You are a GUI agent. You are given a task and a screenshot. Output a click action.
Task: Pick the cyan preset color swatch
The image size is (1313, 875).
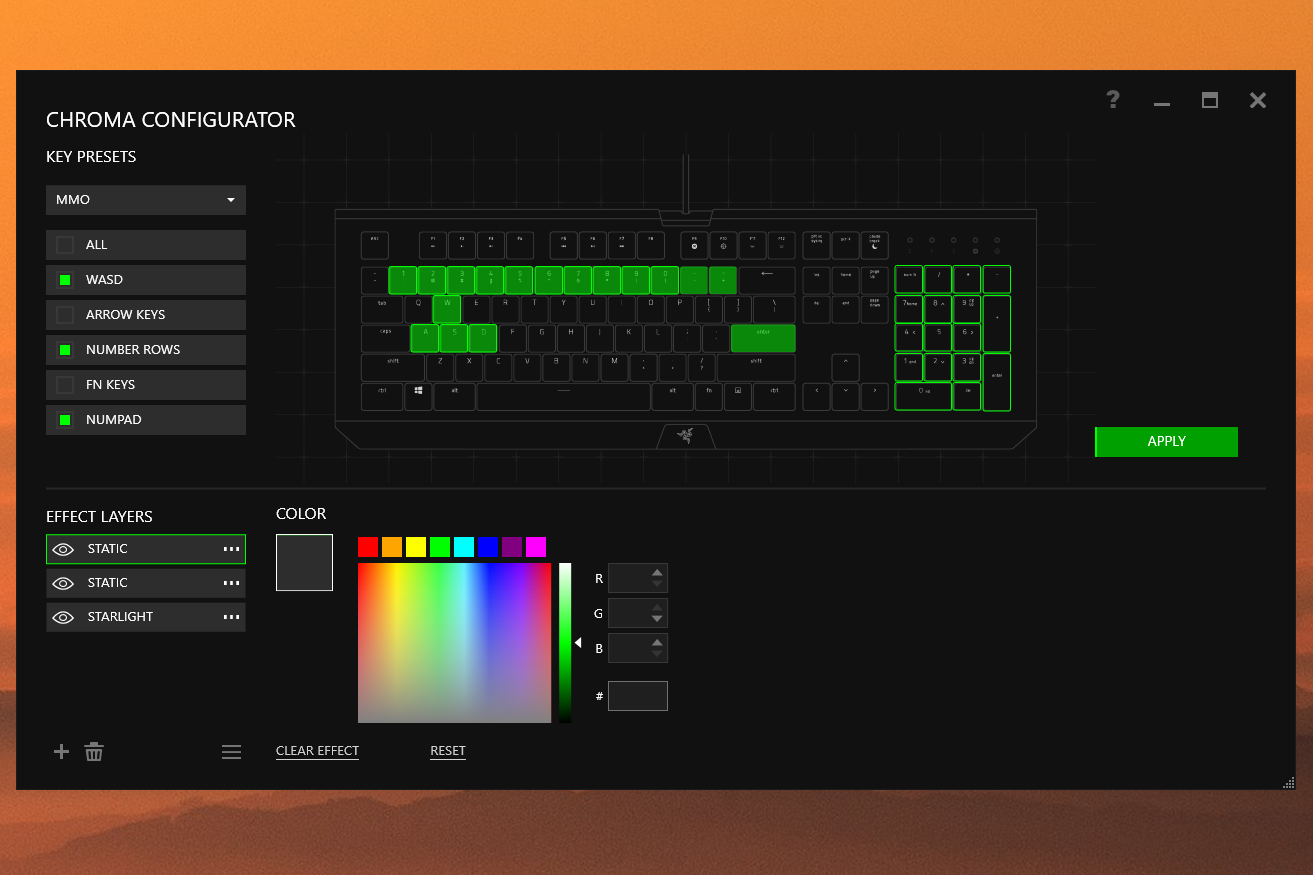coord(464,547)
